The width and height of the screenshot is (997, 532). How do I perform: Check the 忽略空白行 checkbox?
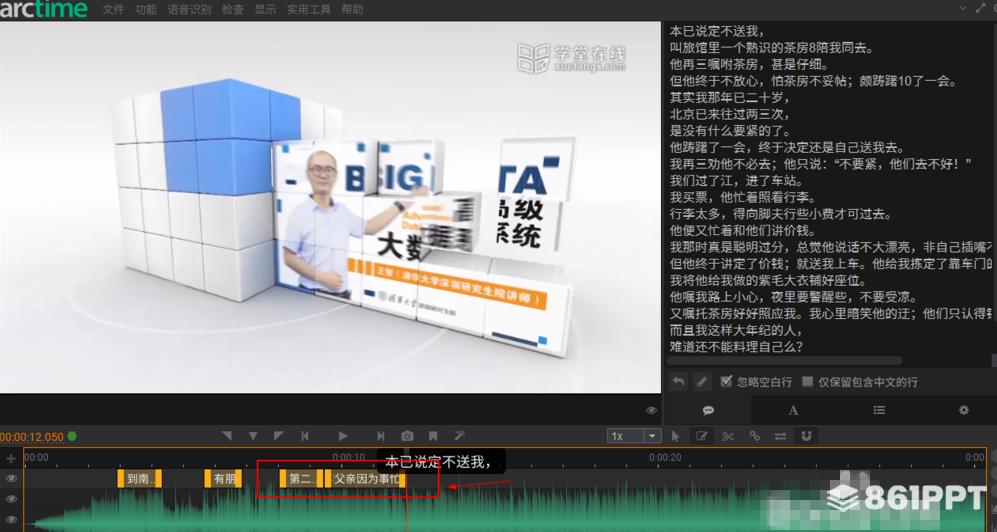point(726,381)
